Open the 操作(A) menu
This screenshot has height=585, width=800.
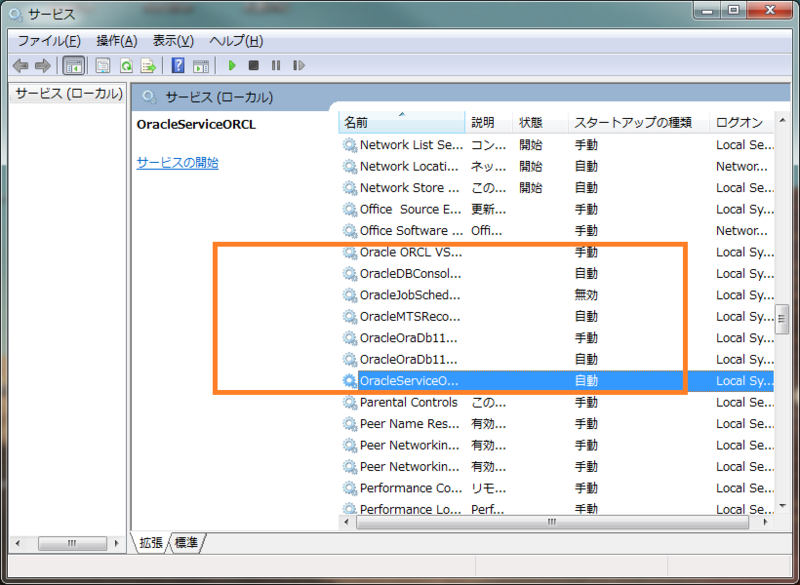point(117,41)
